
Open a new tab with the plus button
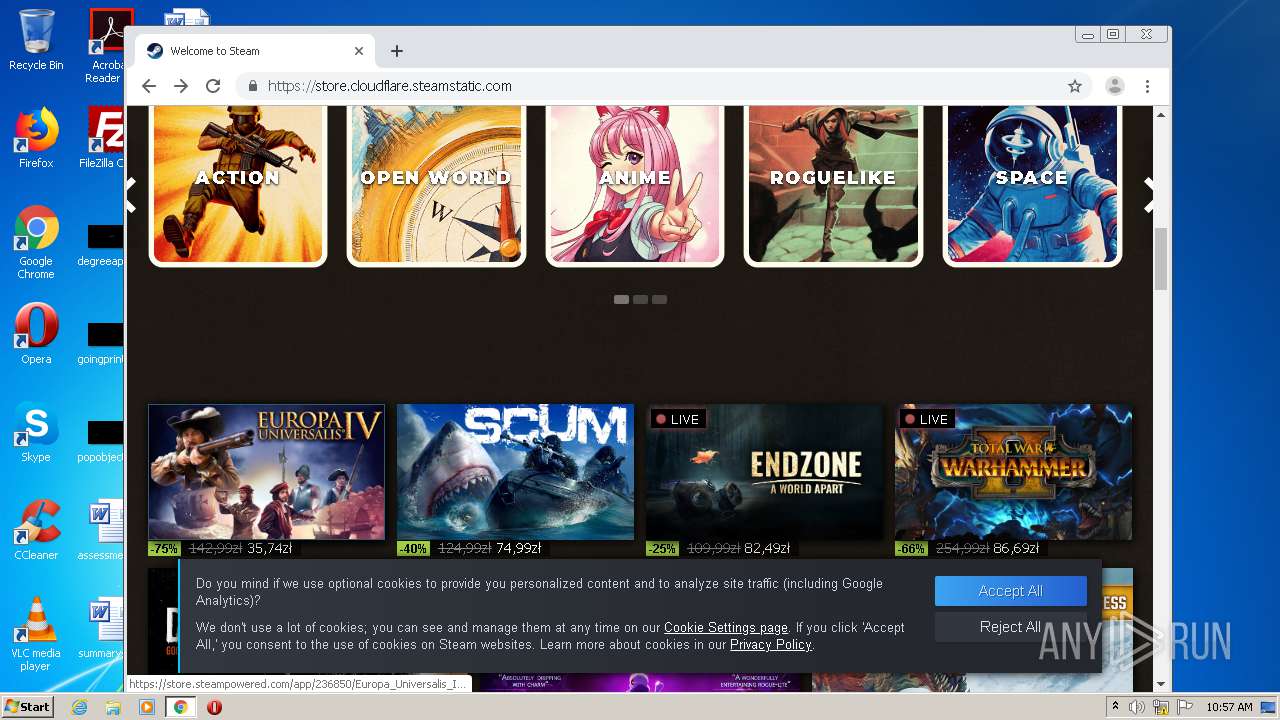[x=397, y=51]
